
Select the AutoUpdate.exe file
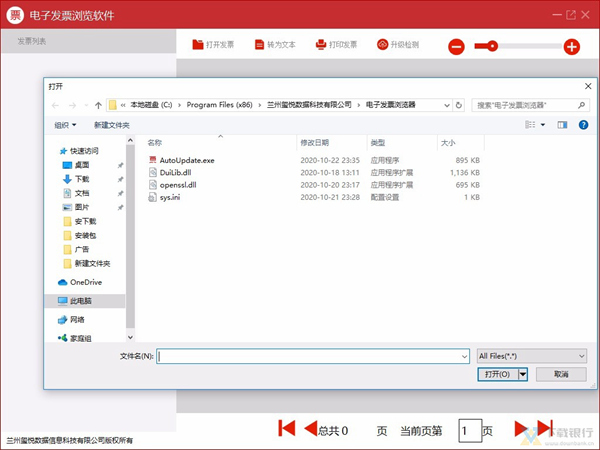tap(187, 160)
